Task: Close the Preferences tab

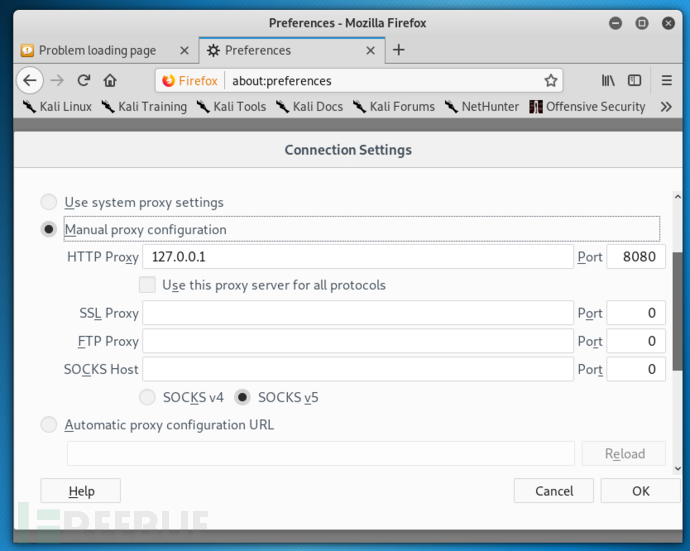Action: (371, 51)
